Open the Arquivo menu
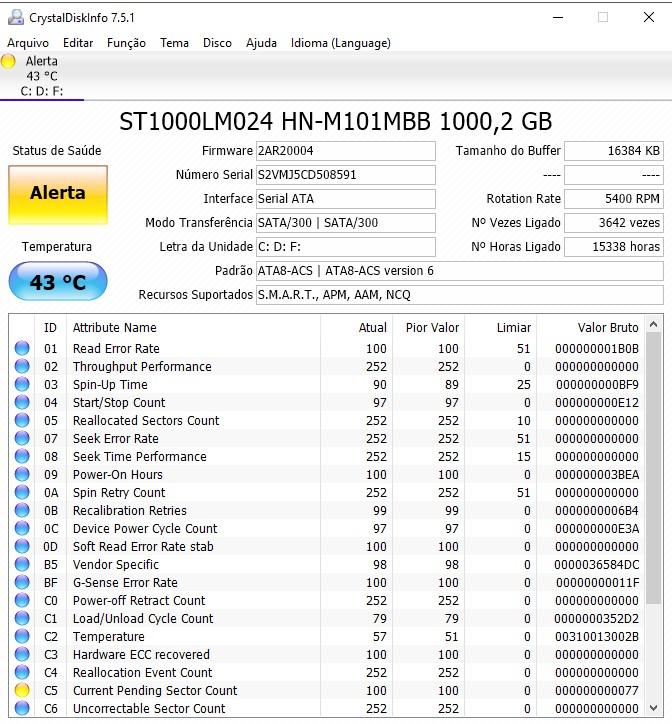Screen dimensions: 672x724 tap(28, 43)
